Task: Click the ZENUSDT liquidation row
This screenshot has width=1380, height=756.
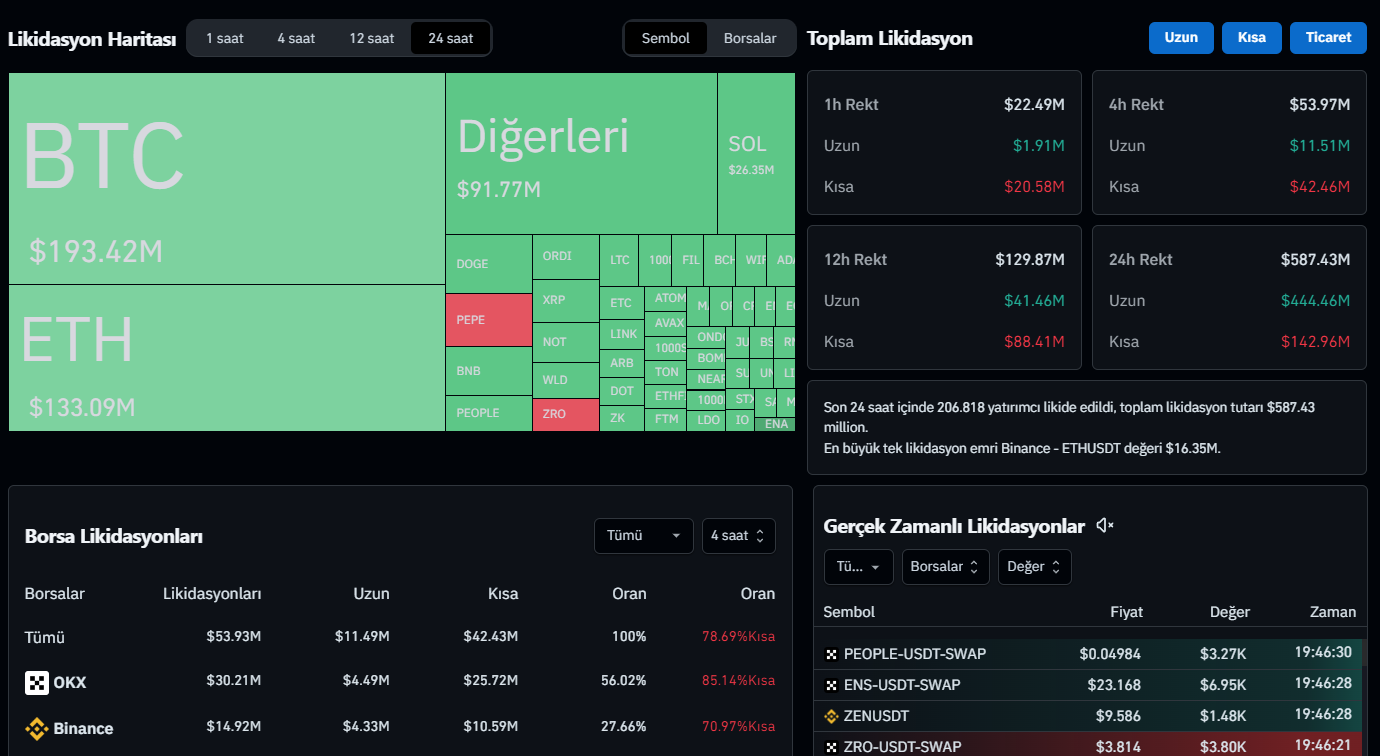Action: pos(1090,716)
